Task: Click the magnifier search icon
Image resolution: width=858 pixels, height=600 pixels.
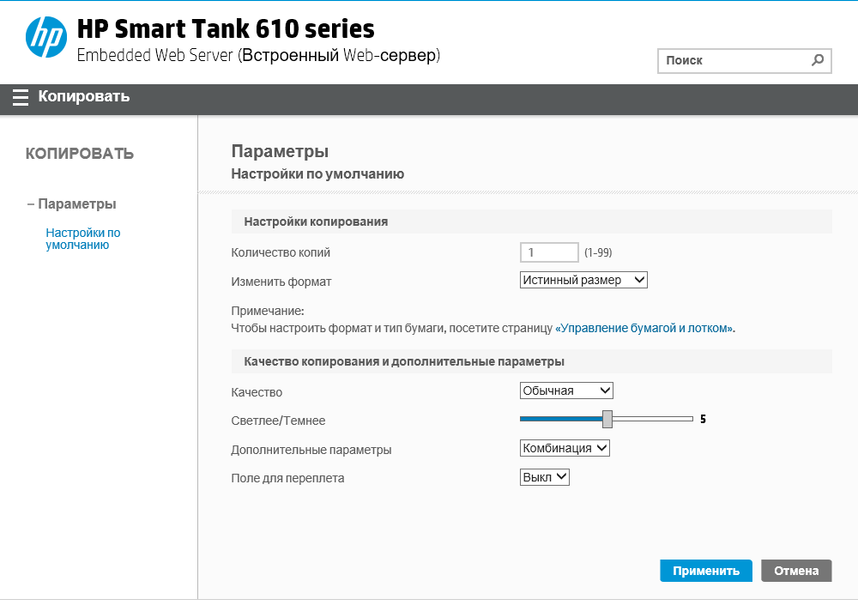Action: [x=818, y=60]
